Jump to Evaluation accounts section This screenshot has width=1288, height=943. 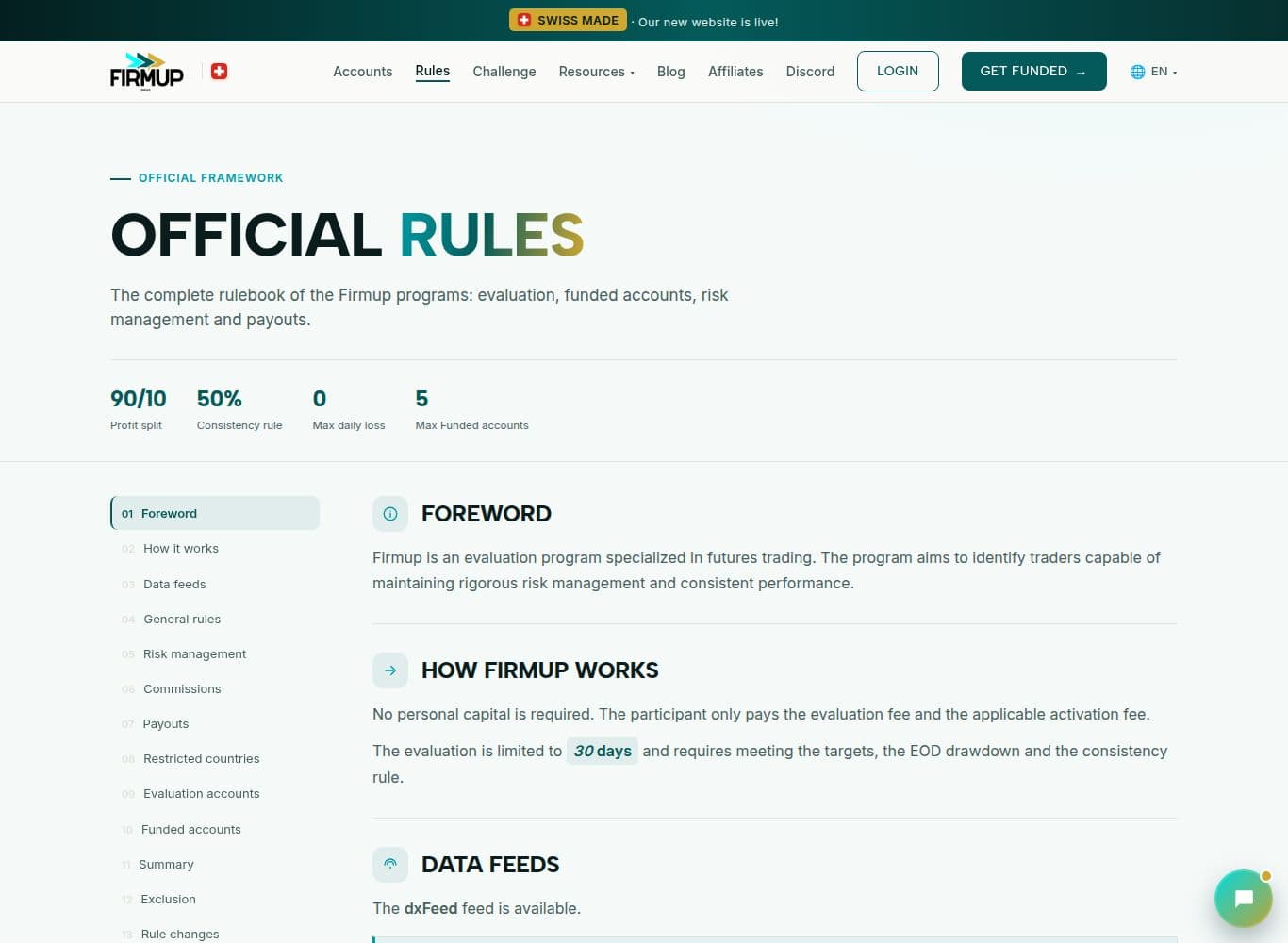pos(215,793)
